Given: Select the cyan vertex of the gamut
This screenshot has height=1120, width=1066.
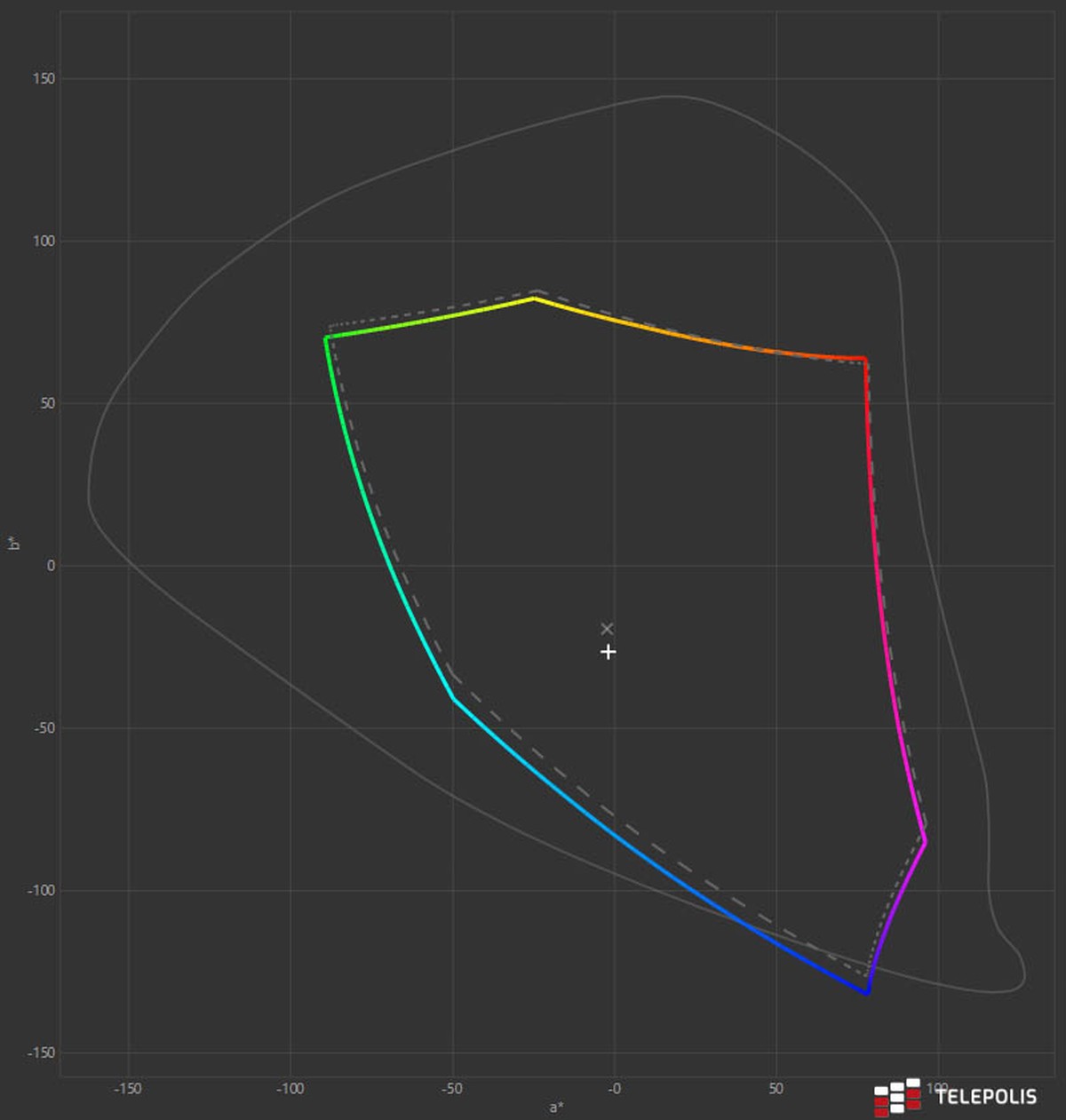Looking at the screenshot, I should pos(454,700).
